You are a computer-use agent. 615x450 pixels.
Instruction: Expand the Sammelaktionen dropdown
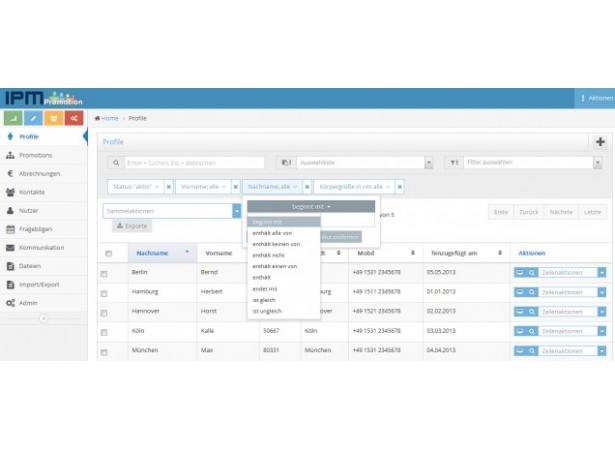[237, 211]
